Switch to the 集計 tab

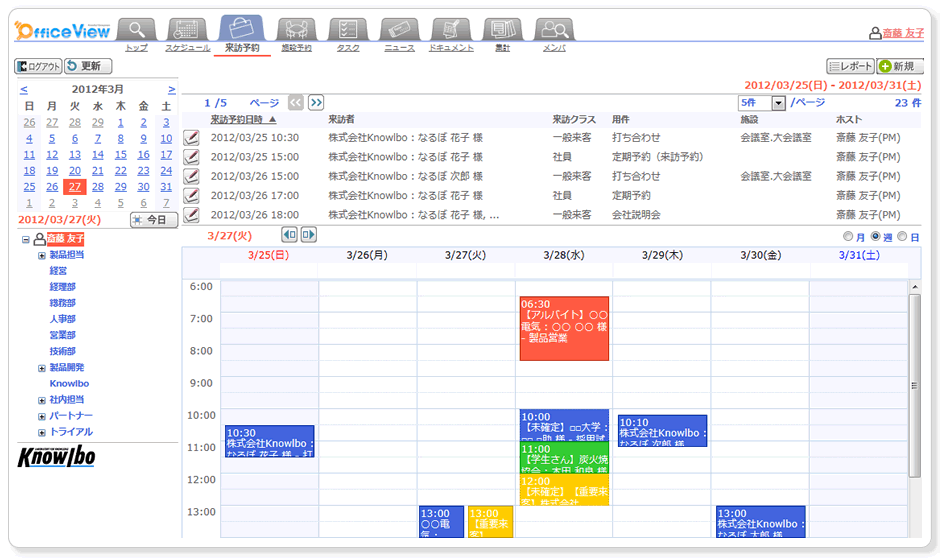click(502, 47)
